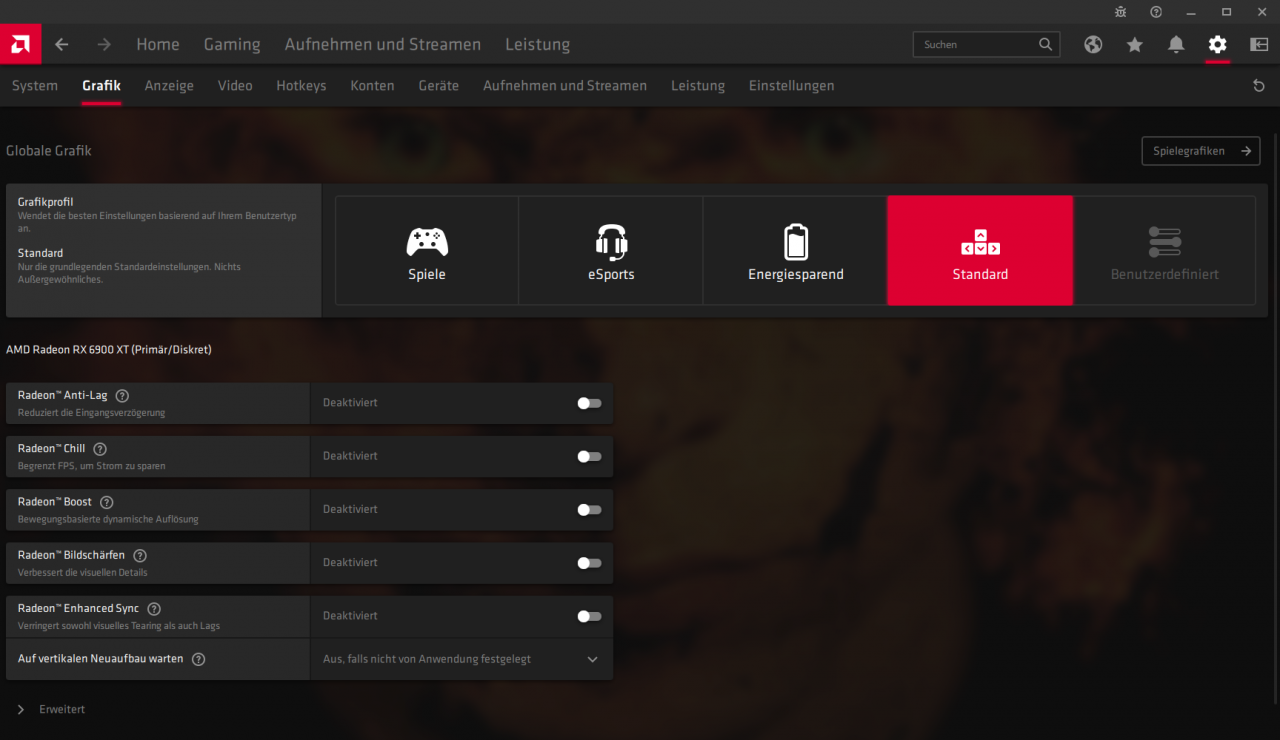The height and width of the screenshot is (740, 1280).
Task: Switch to the Grafik tab
Action: pos(101,86)
